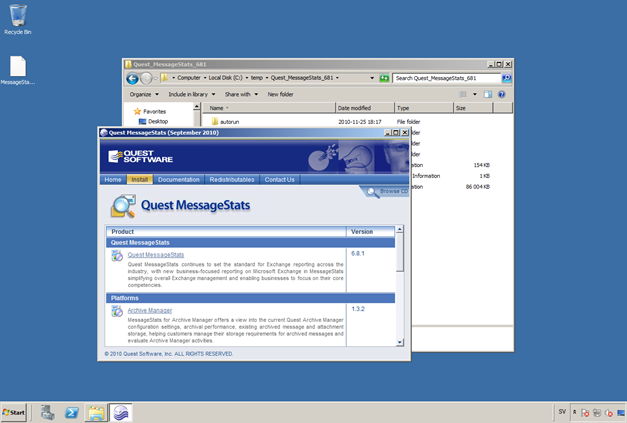Screen dimensions: 627x423
Task: Click navigation pane scroll up arrow
Action: (196, 107)
